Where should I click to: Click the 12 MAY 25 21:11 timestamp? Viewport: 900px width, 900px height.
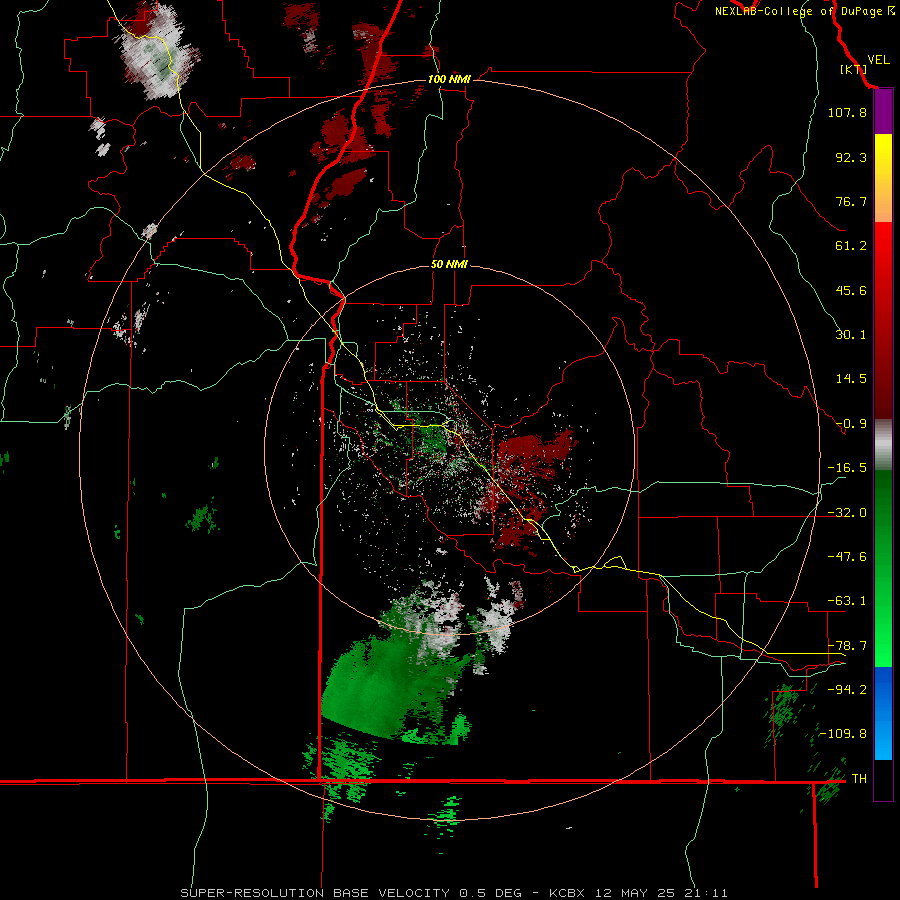662,893
